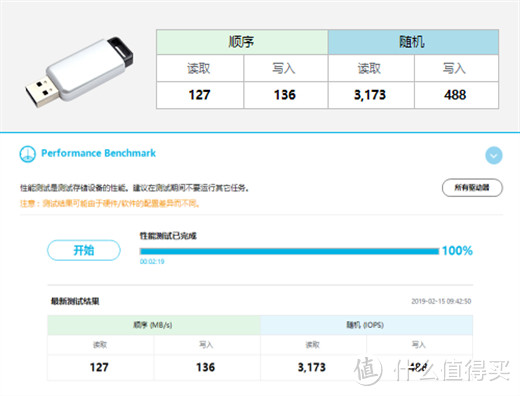Click the random 读取 label in top table

(x=369, y=68)
